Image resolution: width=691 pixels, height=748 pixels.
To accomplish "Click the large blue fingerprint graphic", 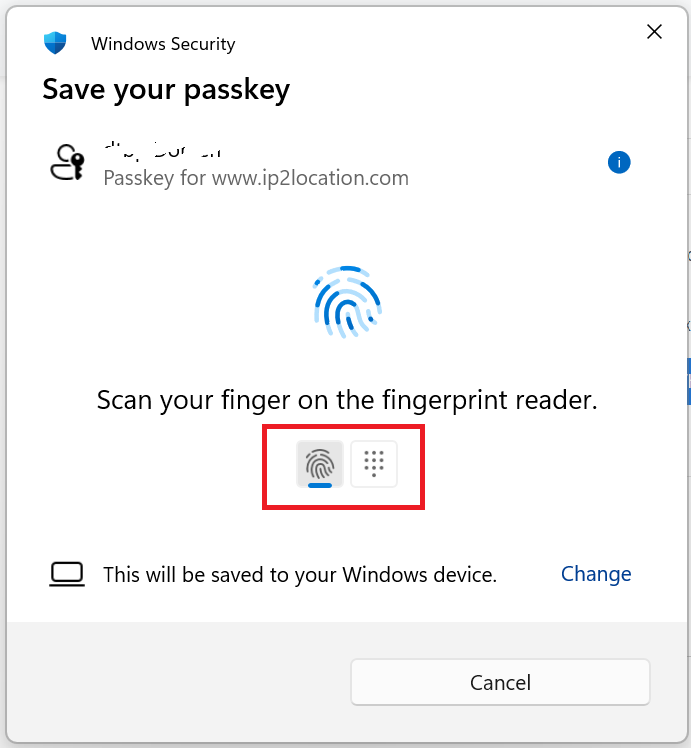I will click(348, 302).
